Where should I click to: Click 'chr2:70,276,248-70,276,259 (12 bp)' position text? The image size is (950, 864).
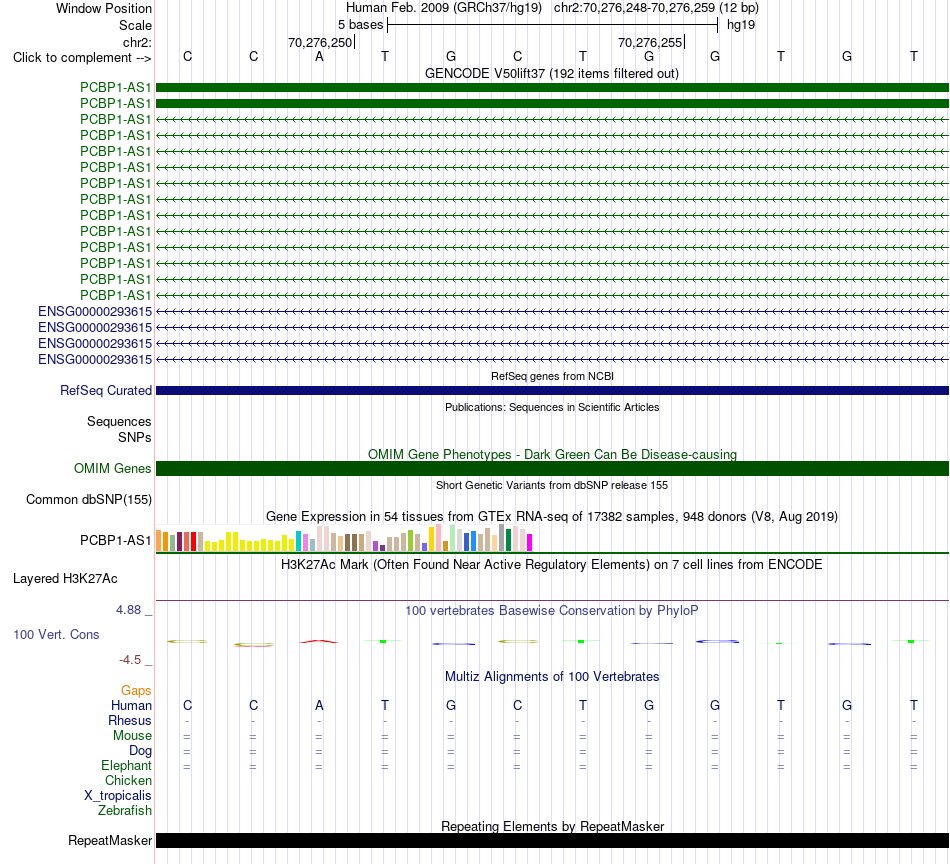[656, 8]
